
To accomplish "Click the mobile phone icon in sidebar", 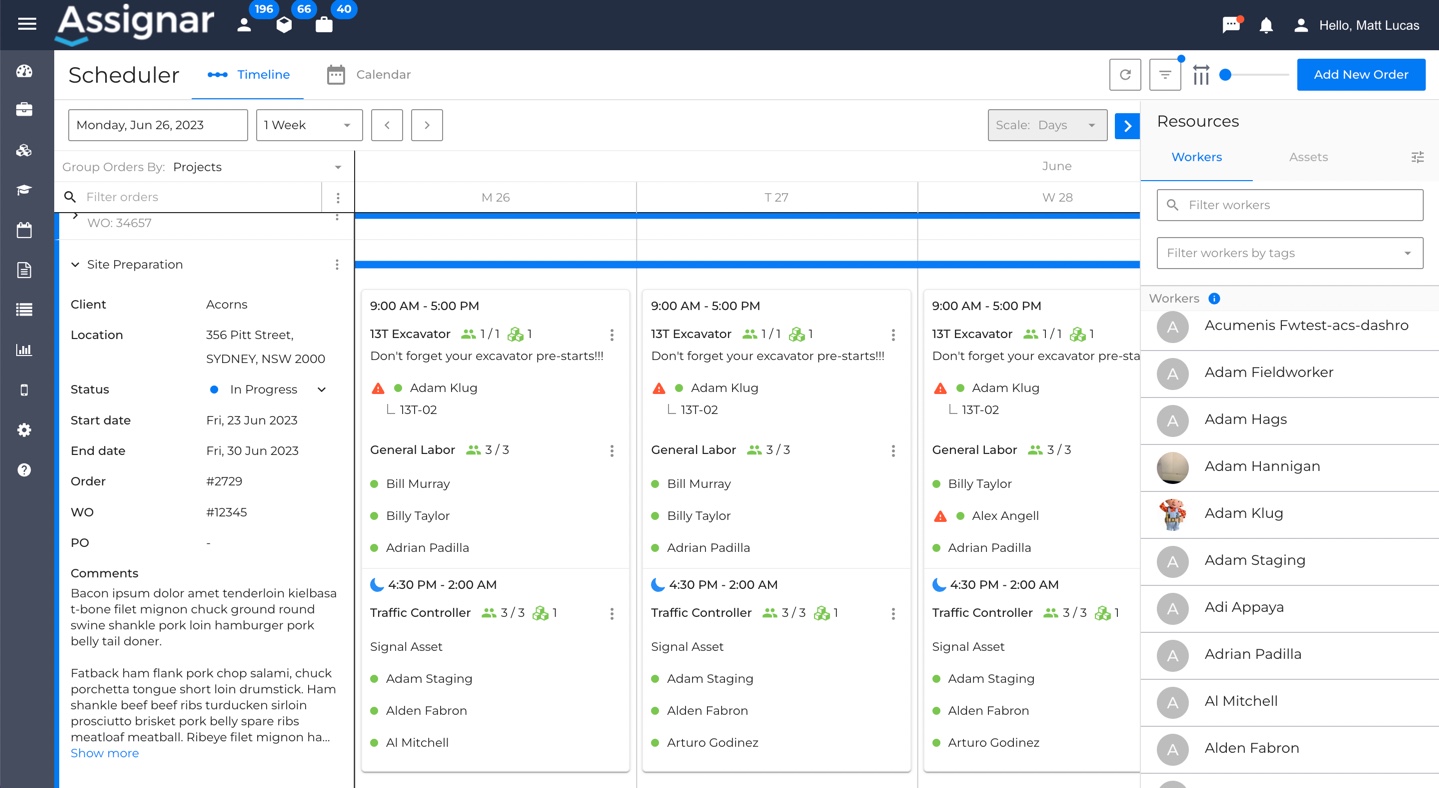I will (x=25, y=389).
